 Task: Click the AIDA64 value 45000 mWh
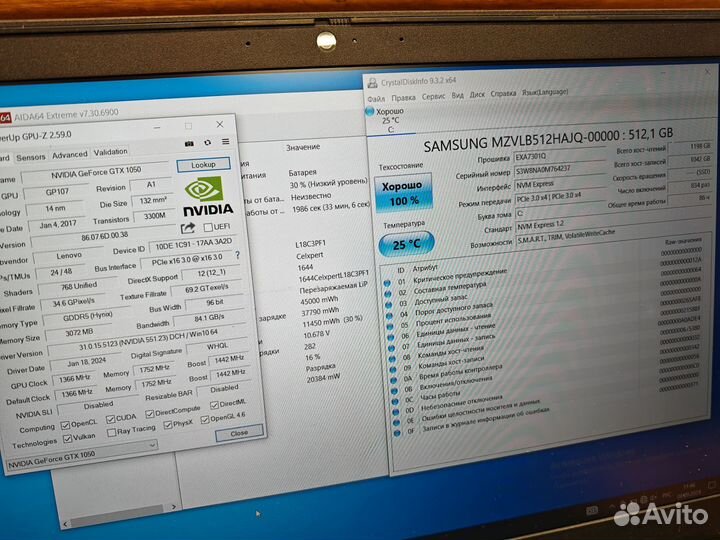point(319,301)
